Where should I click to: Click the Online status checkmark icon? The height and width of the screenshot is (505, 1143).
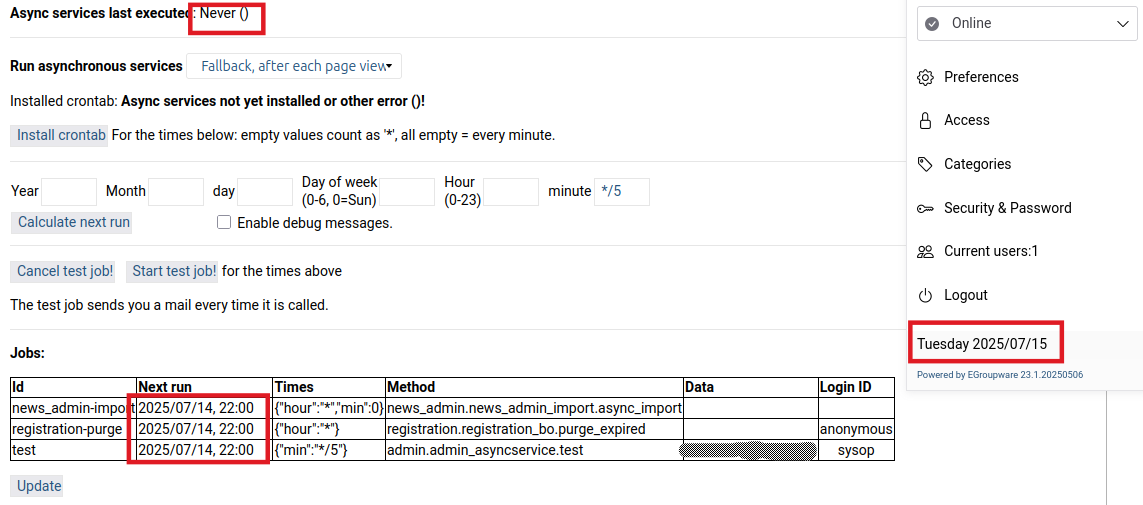(x=933, y=23)
